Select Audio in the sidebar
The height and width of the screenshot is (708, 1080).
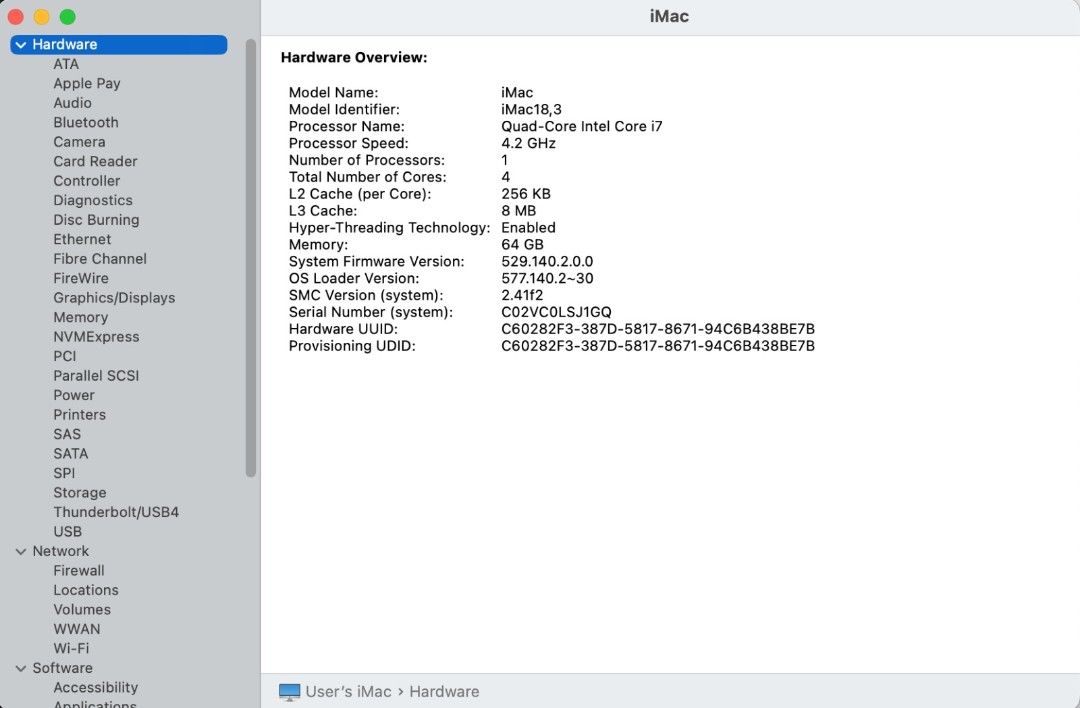tap(72, 103)
